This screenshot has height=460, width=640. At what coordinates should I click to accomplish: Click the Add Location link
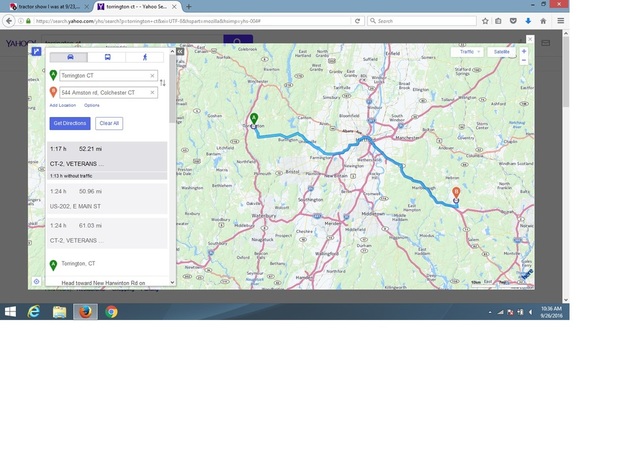coord(62,105)
